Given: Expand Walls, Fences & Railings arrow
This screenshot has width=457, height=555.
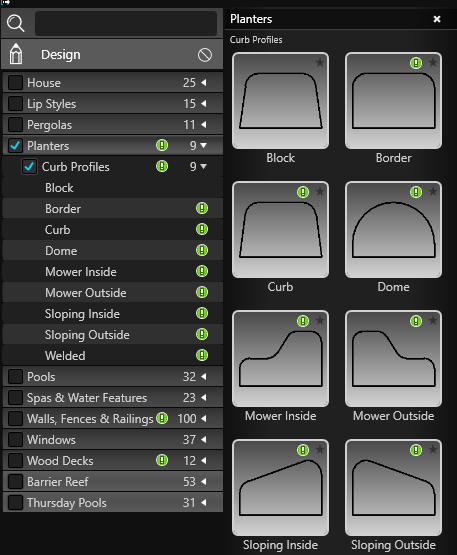Looking at the screenshot, I should coord(204,418).
